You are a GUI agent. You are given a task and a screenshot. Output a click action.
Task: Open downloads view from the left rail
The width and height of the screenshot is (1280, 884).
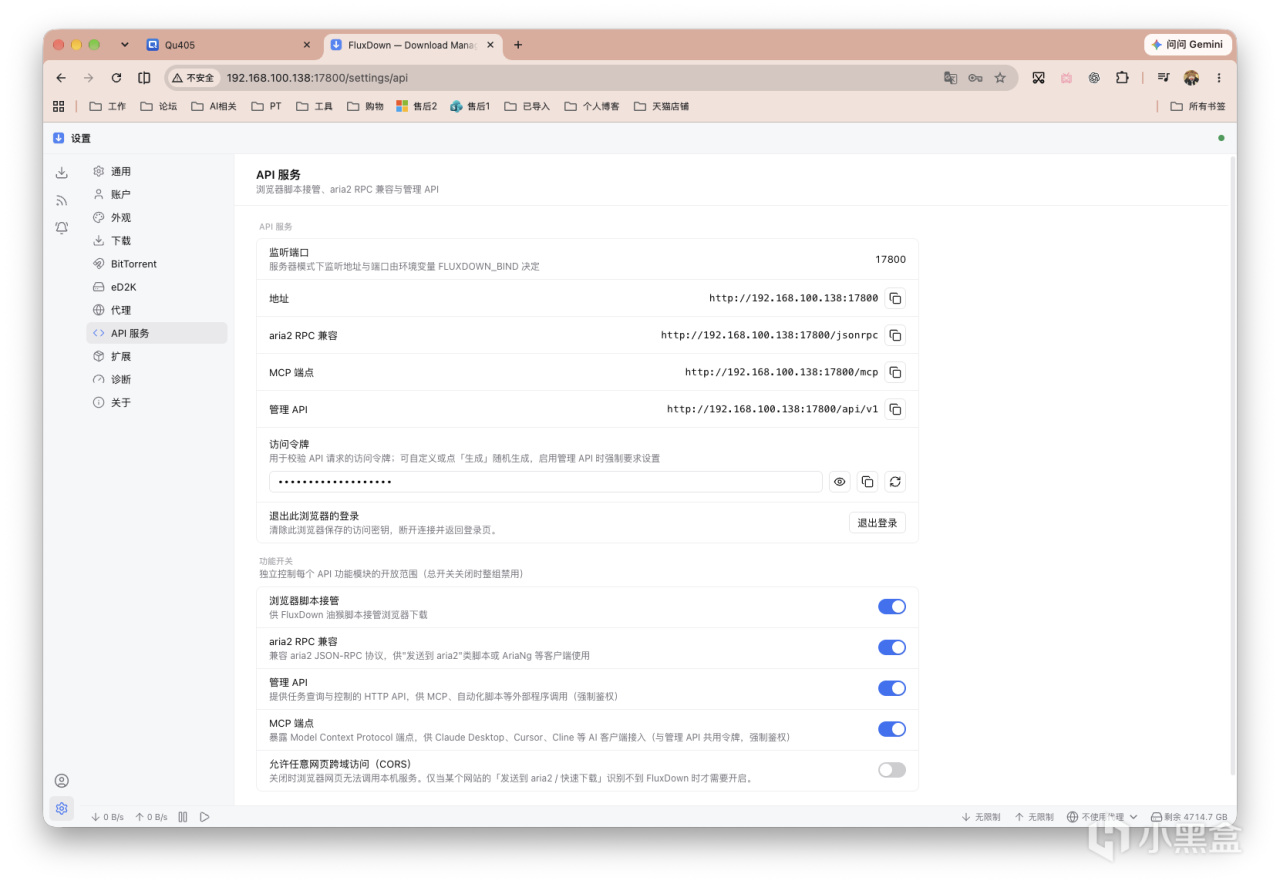(62, 173)
